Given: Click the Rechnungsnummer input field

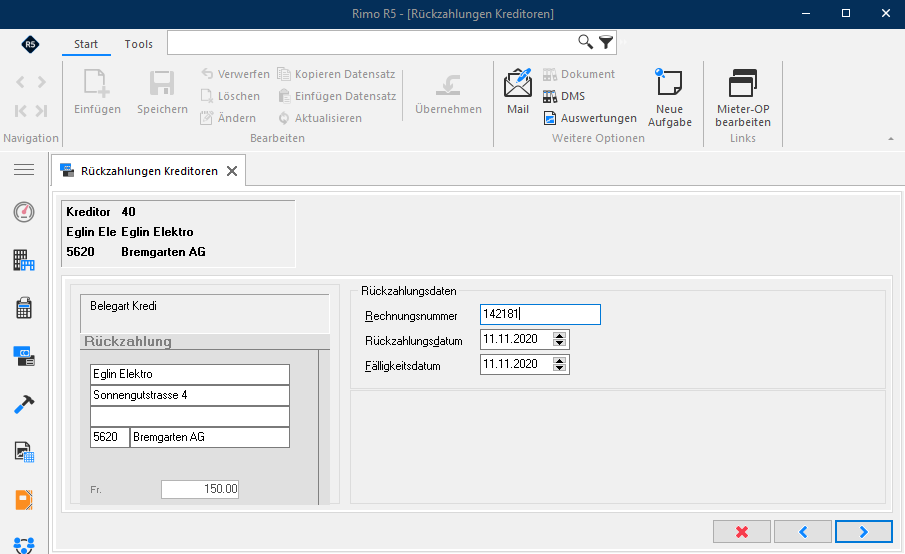Looking at the screenshot, I should pyautogui.click(x=540, y=315).
